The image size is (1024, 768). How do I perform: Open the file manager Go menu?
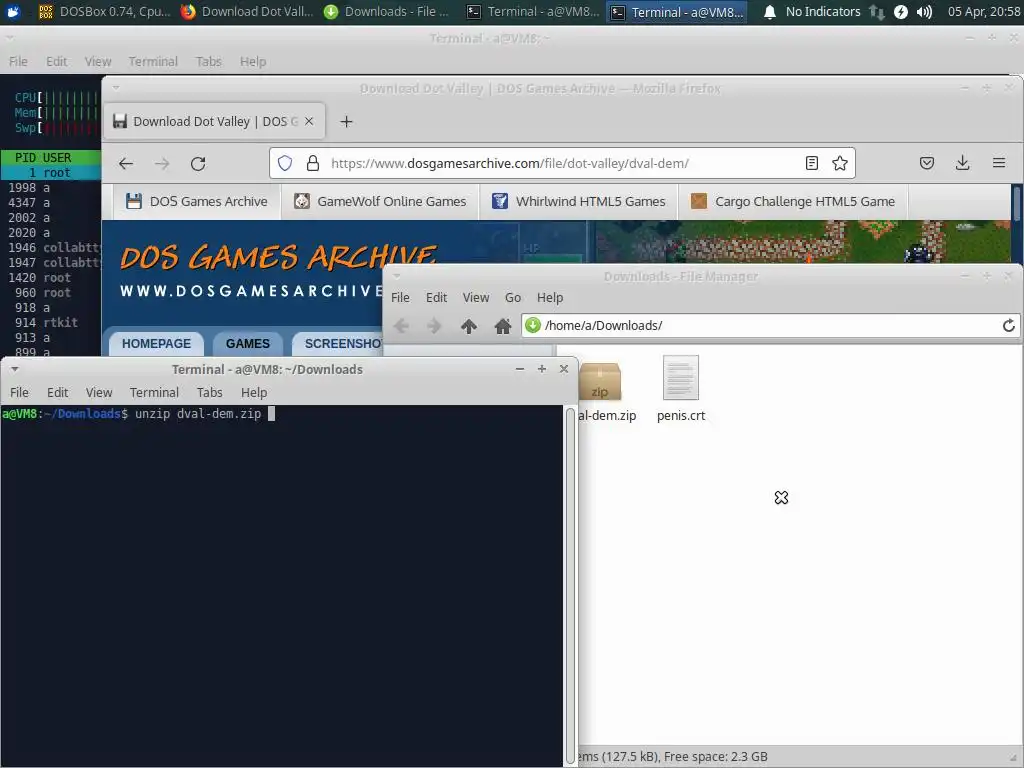point(513,298)
